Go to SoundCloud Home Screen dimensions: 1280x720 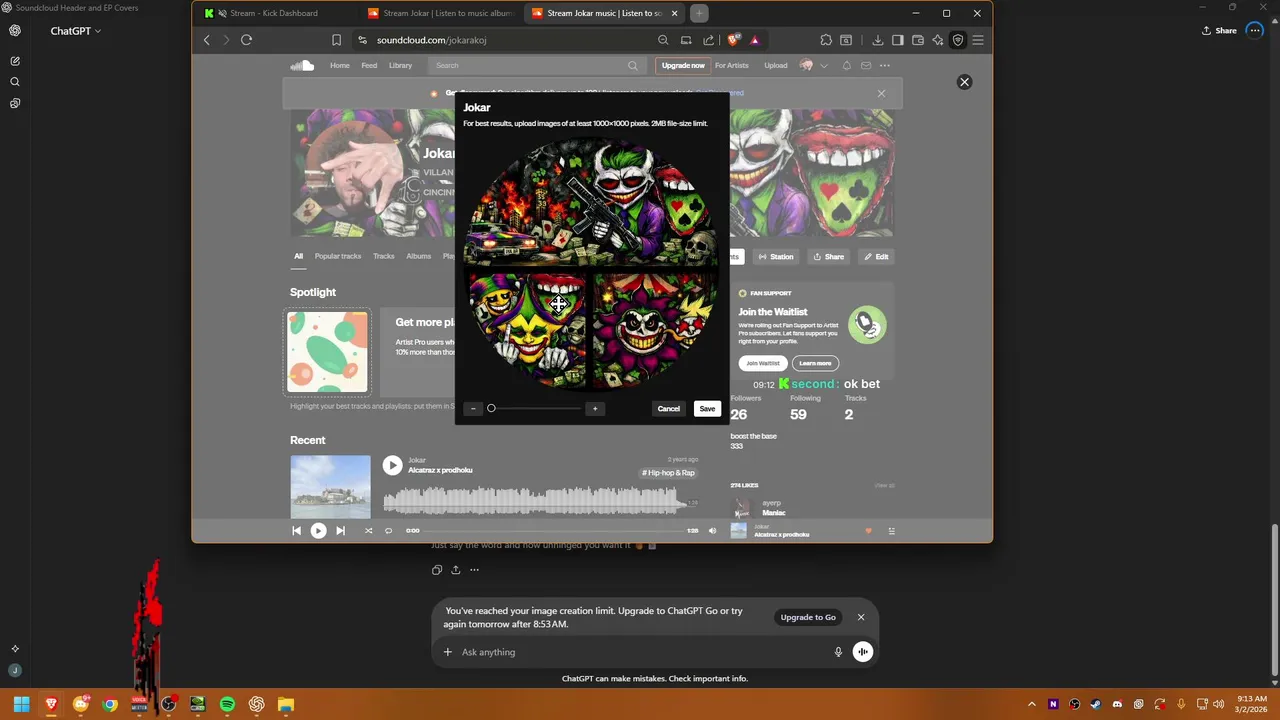coord(340,65)
